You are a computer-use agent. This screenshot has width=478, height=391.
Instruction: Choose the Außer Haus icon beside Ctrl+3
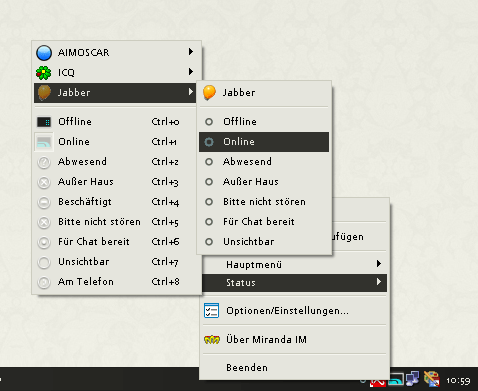(x=44, y=182)
